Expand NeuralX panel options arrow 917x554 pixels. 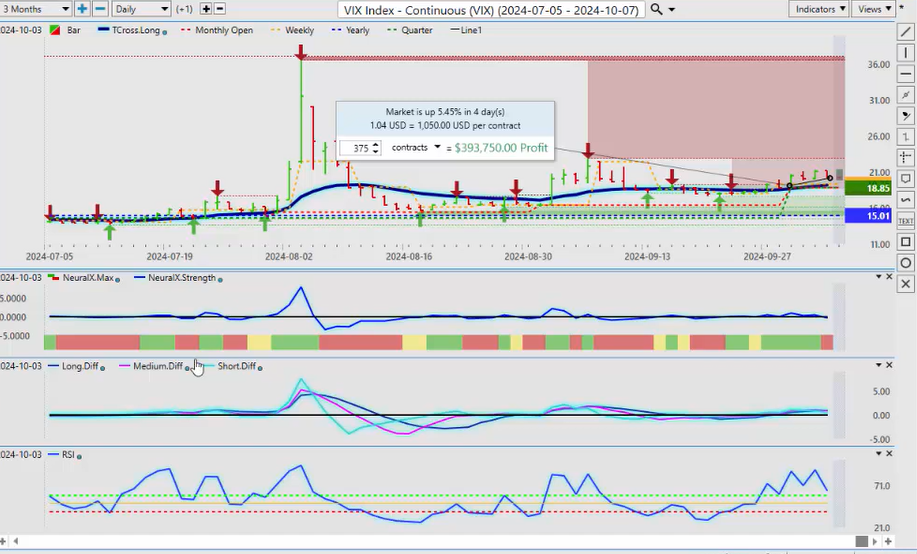click(x=878, y=277)
